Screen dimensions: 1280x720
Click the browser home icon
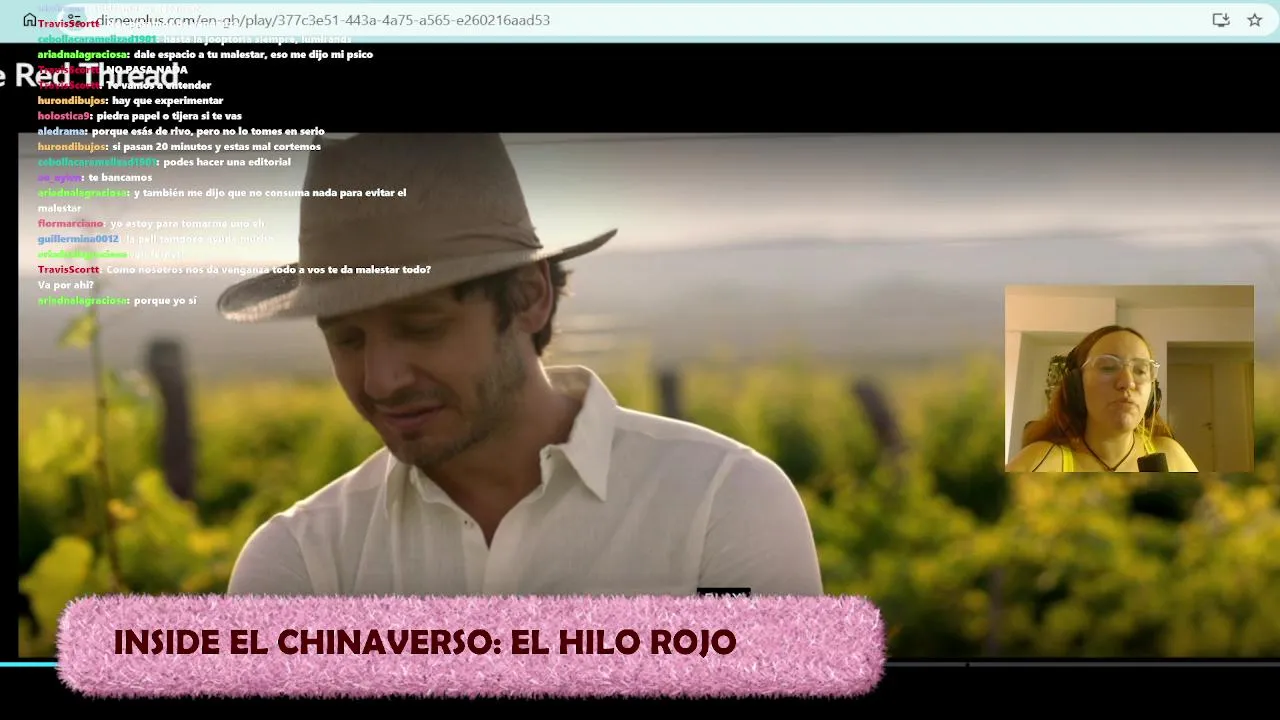coord(29,20)
